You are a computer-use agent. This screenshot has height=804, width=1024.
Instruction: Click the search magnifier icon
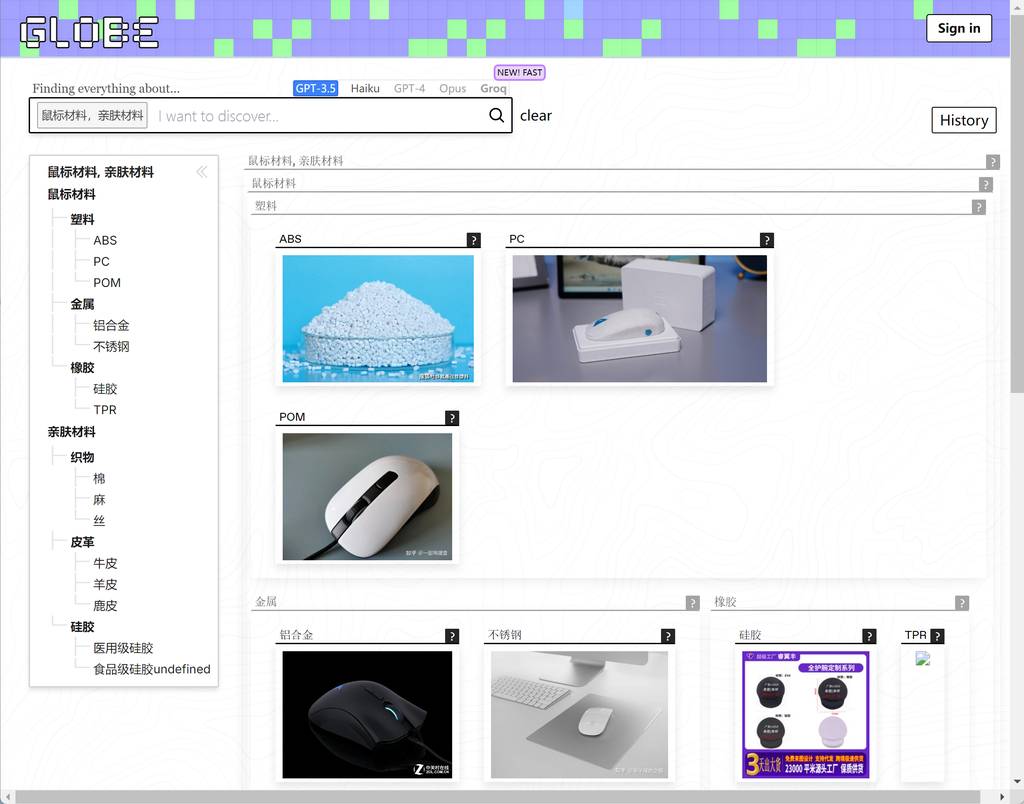(x=496, y=115)
